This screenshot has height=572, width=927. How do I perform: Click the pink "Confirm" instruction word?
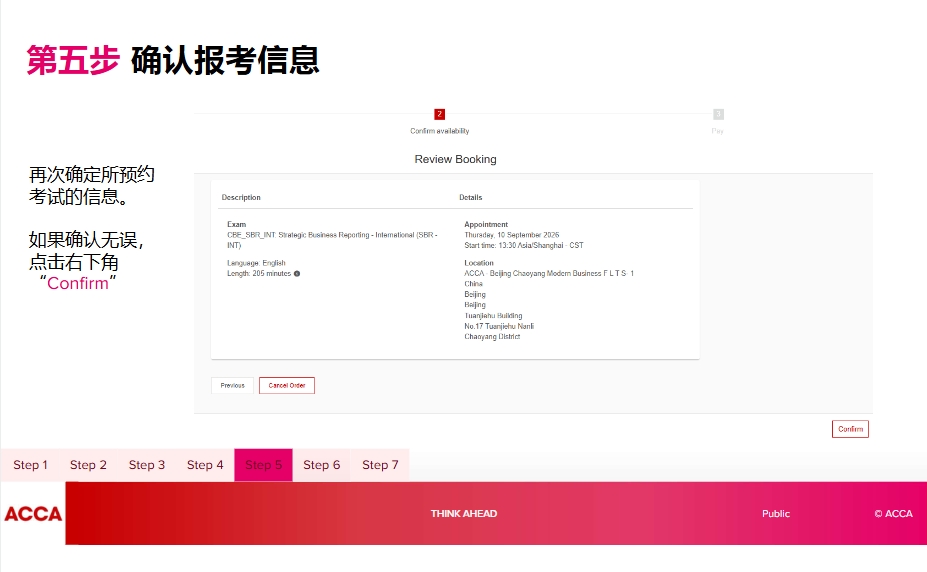78,283
